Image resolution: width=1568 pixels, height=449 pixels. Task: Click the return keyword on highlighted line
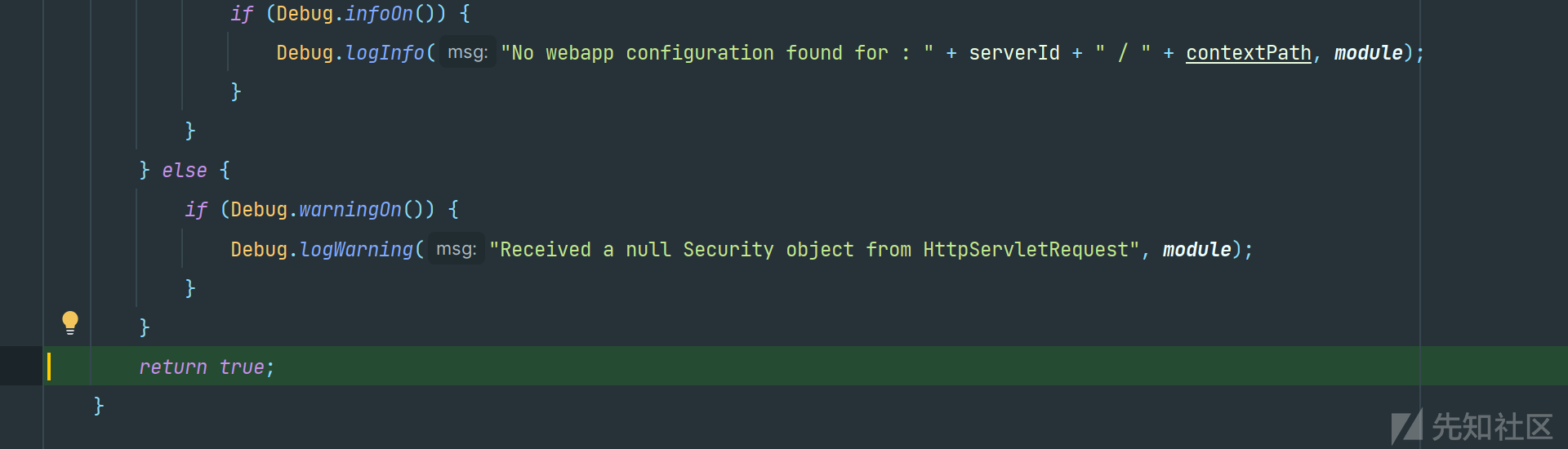point(173,367)
